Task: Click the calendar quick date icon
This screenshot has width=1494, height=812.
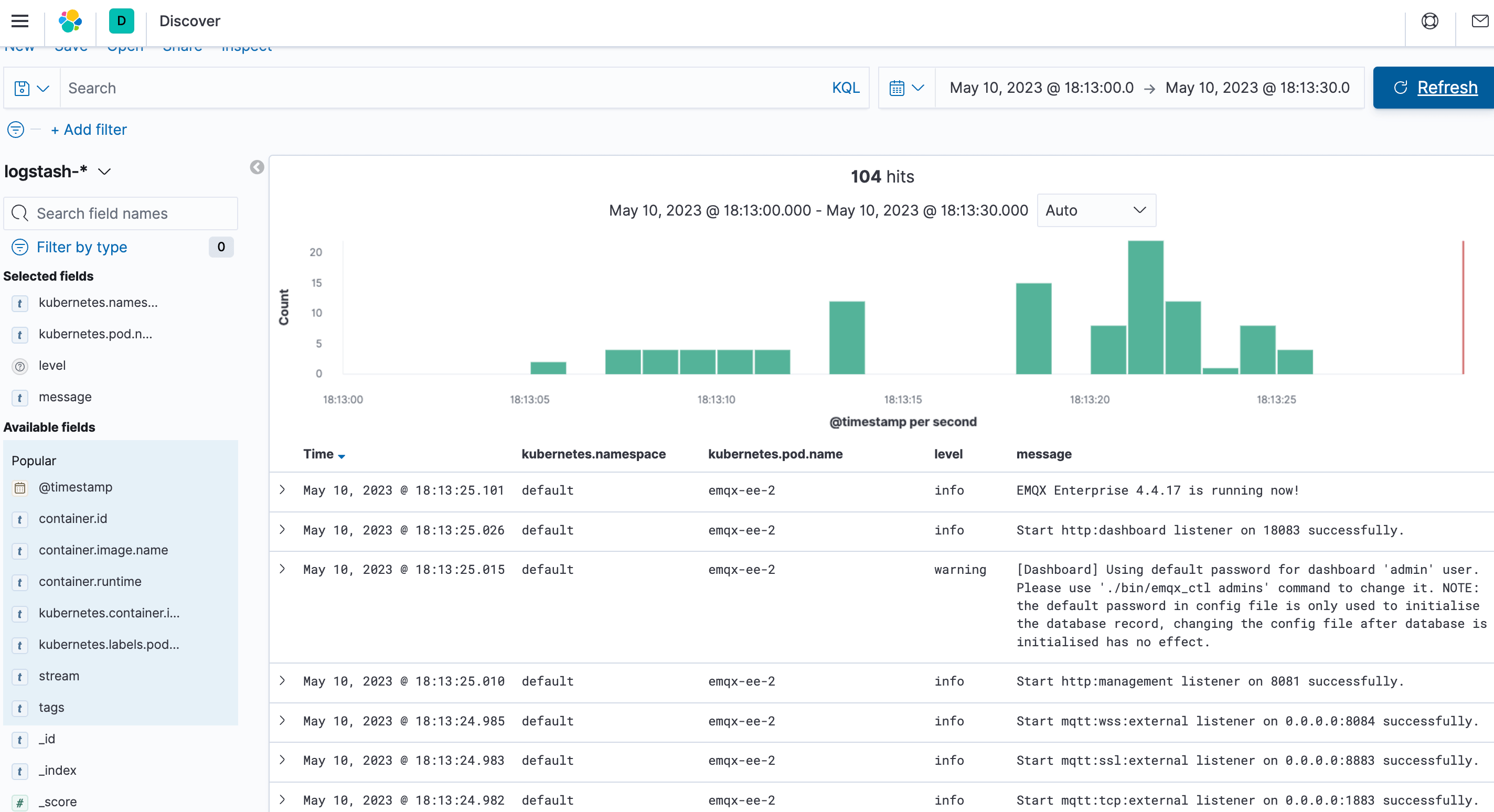Action: (906, 88)
